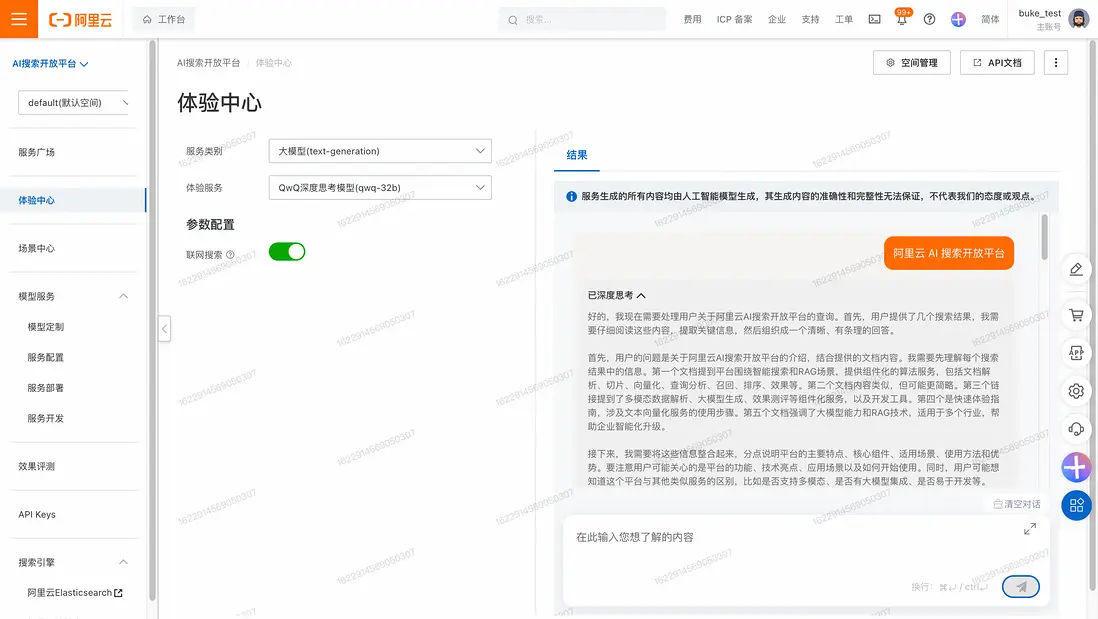Open the floating hexagon settings icon
This screenshot has height=619, width=1098.
pos(1076,391)
